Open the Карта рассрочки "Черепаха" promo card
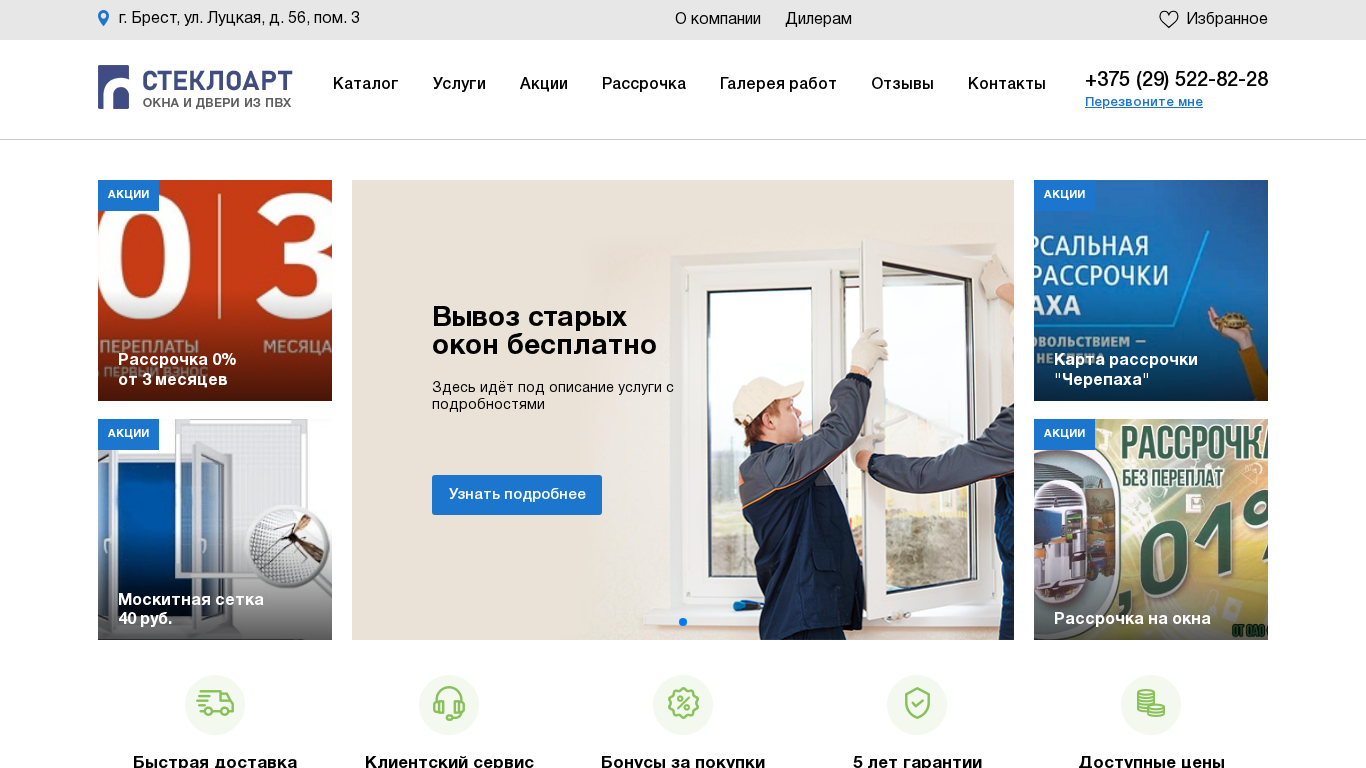 pos(1151,290)
